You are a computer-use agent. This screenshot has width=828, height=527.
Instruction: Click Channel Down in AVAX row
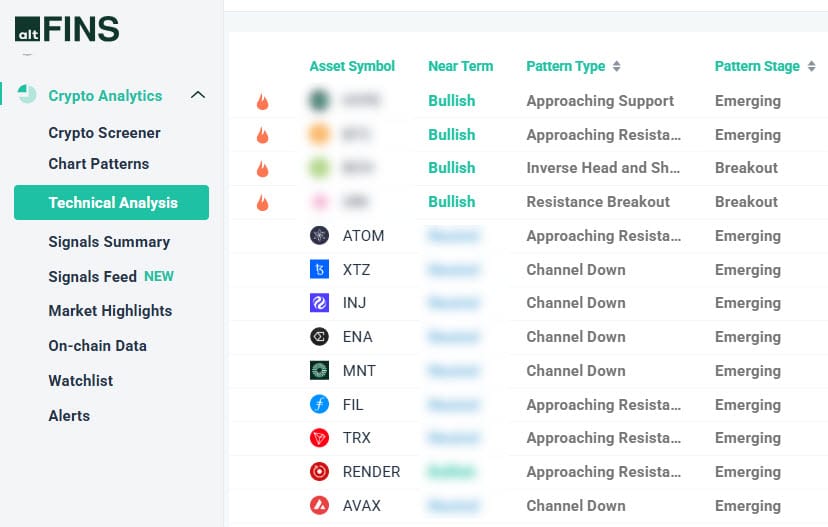(576, 506)
